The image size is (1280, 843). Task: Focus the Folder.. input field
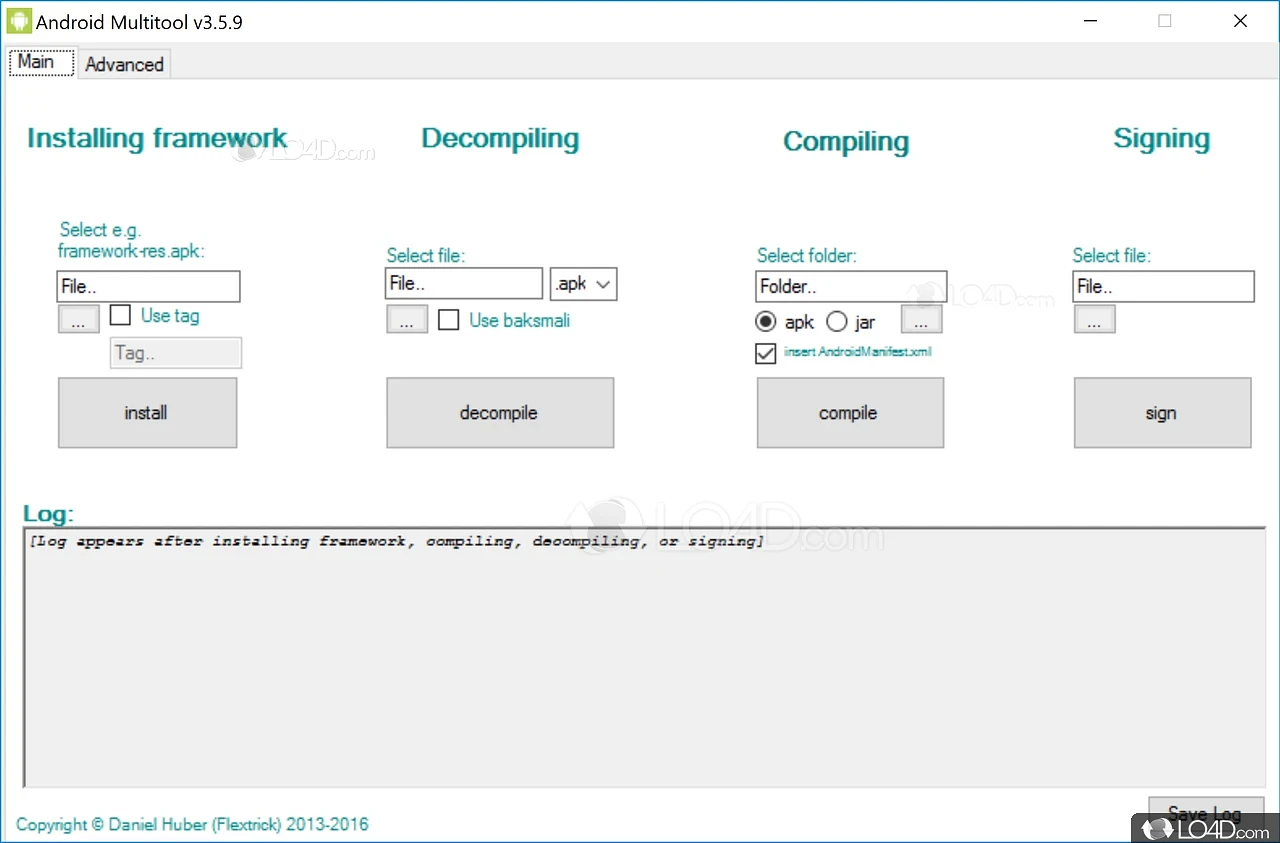coord(851,286)
